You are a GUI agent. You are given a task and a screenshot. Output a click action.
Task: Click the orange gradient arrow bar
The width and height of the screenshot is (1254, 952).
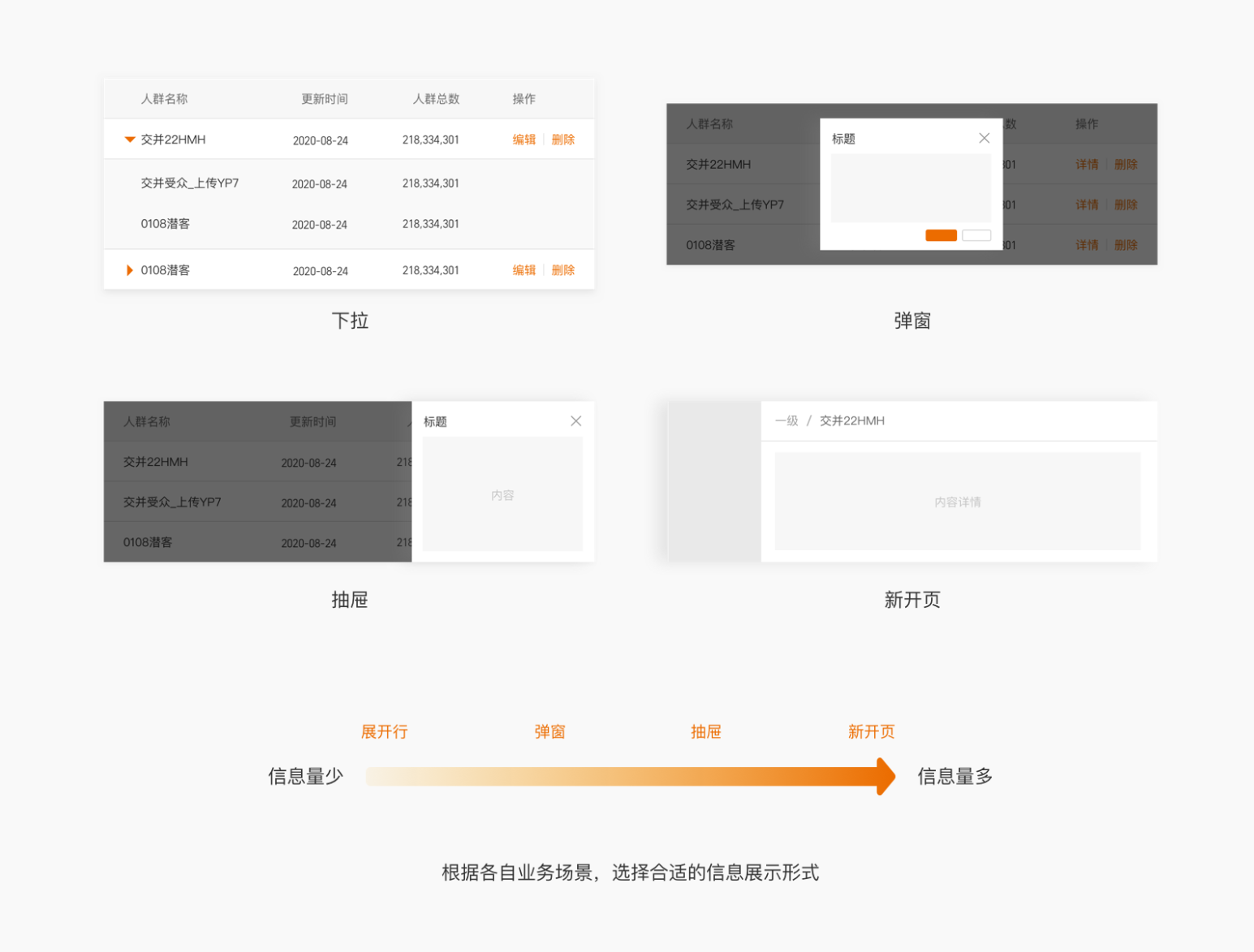point(625,777)
